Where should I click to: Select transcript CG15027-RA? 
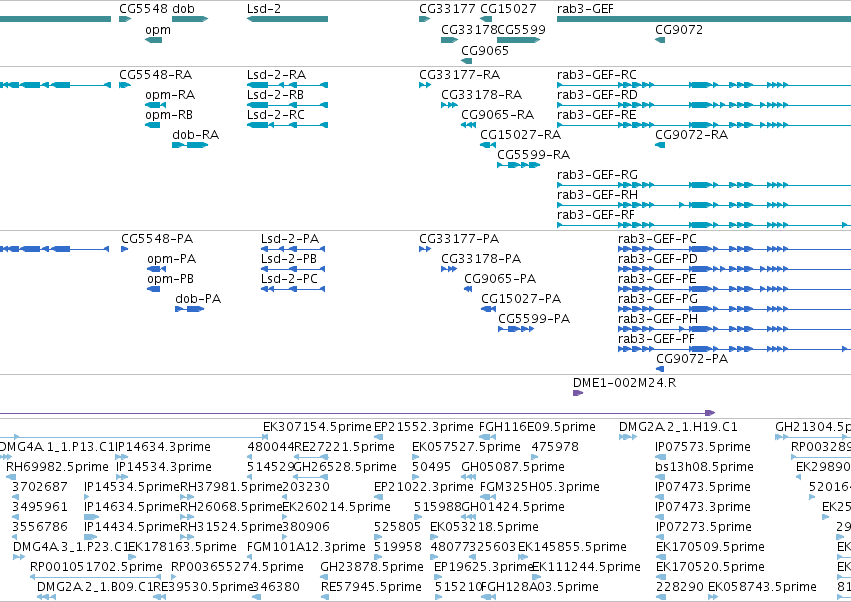[x=488, y=145]
